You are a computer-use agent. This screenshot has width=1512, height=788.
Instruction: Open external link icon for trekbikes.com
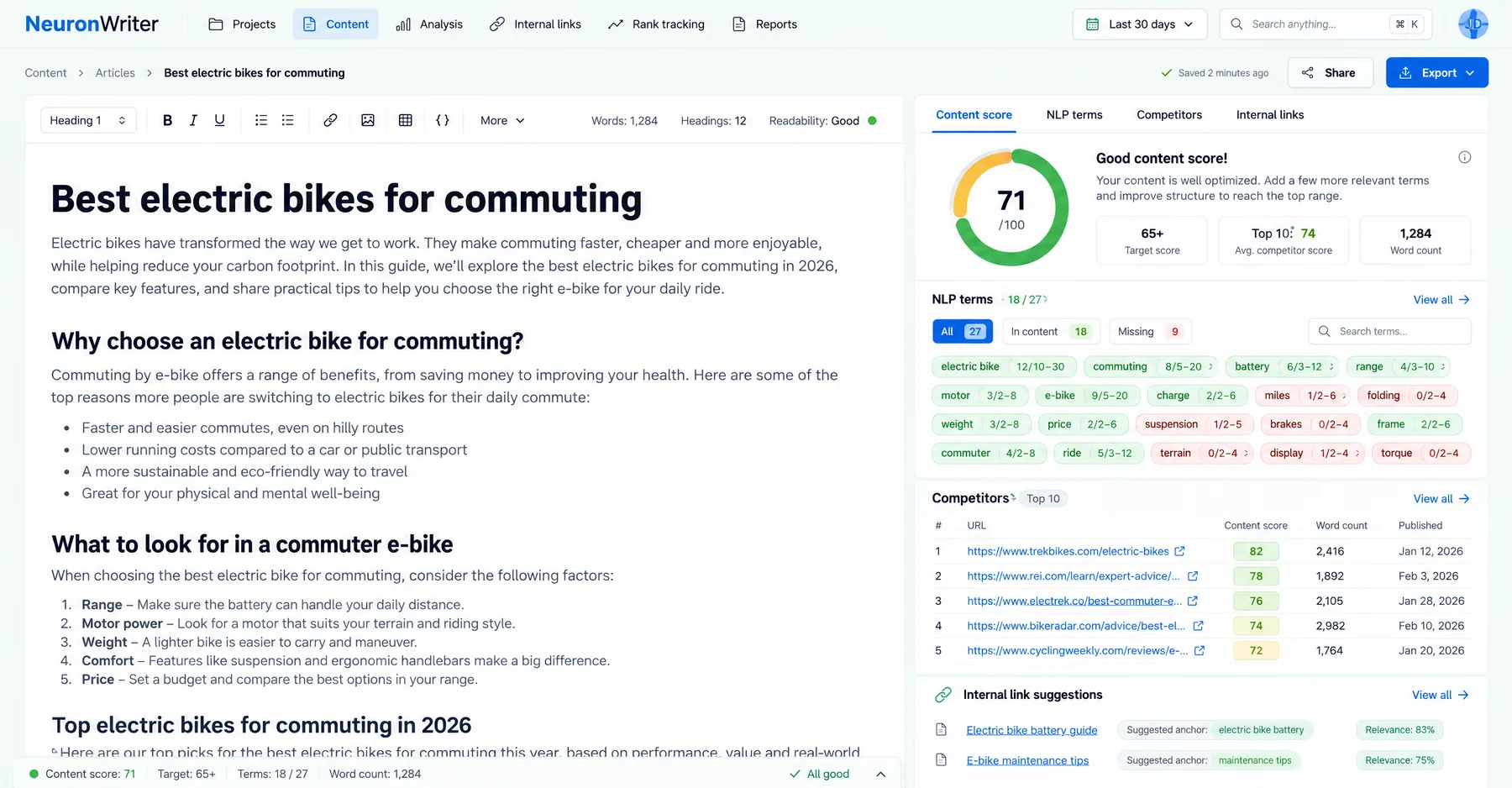click(x=1179, y=551)
